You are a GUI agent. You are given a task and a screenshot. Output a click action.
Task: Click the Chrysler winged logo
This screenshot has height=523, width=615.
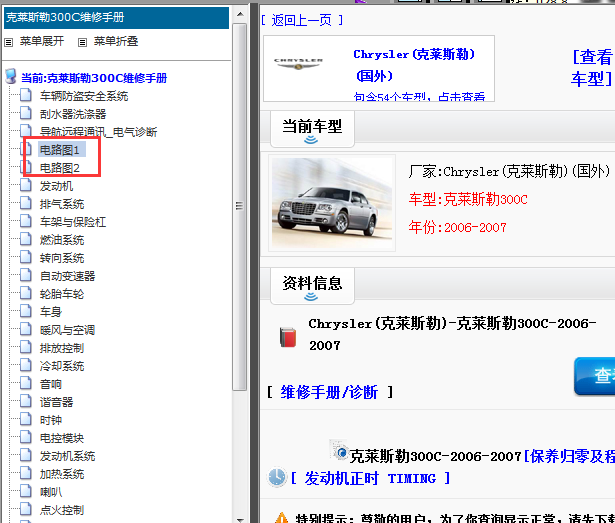[x=298, y=64]
